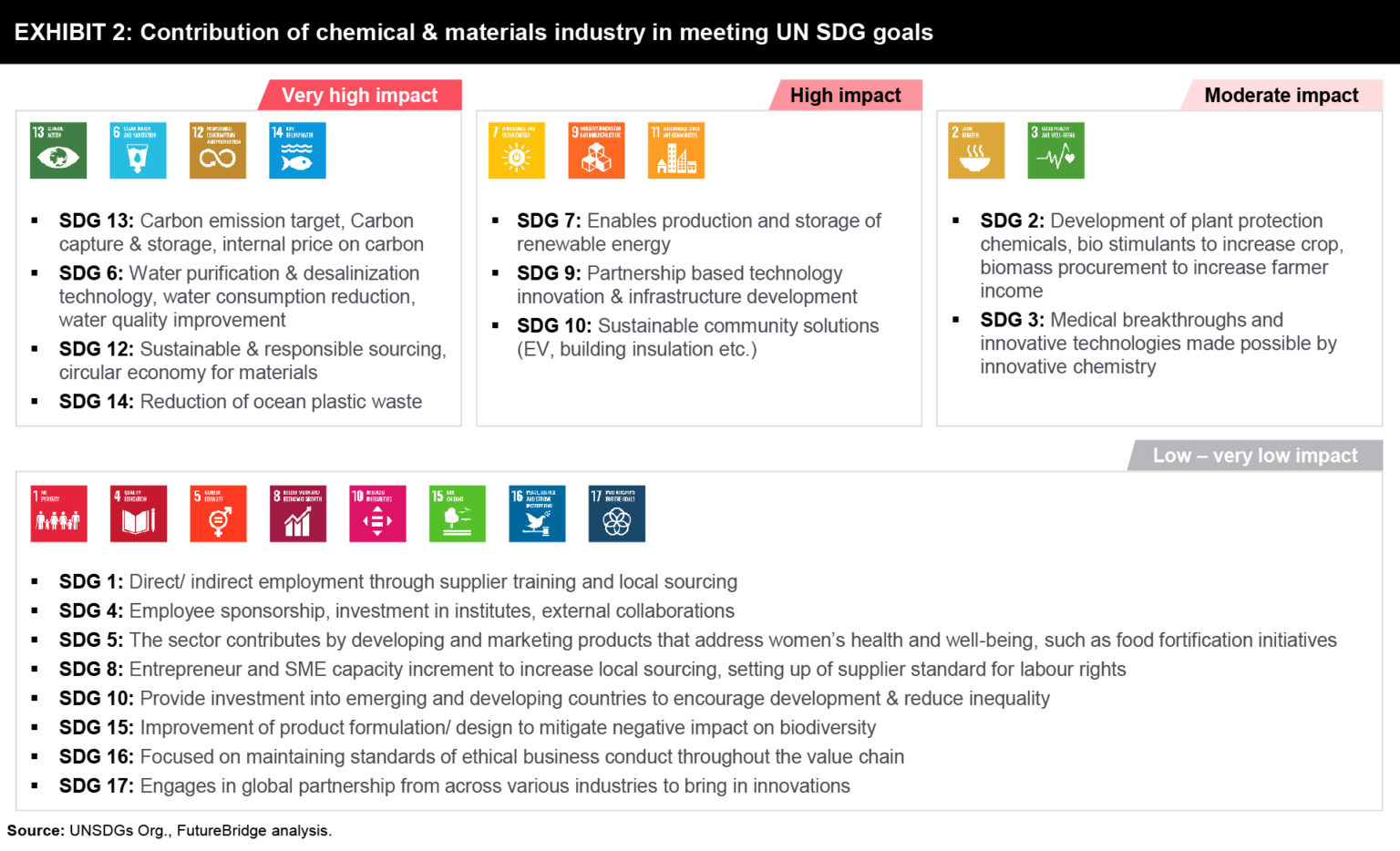
Task: Select the SDG 9 orange cubes icon
Action: tap(596, 150)
